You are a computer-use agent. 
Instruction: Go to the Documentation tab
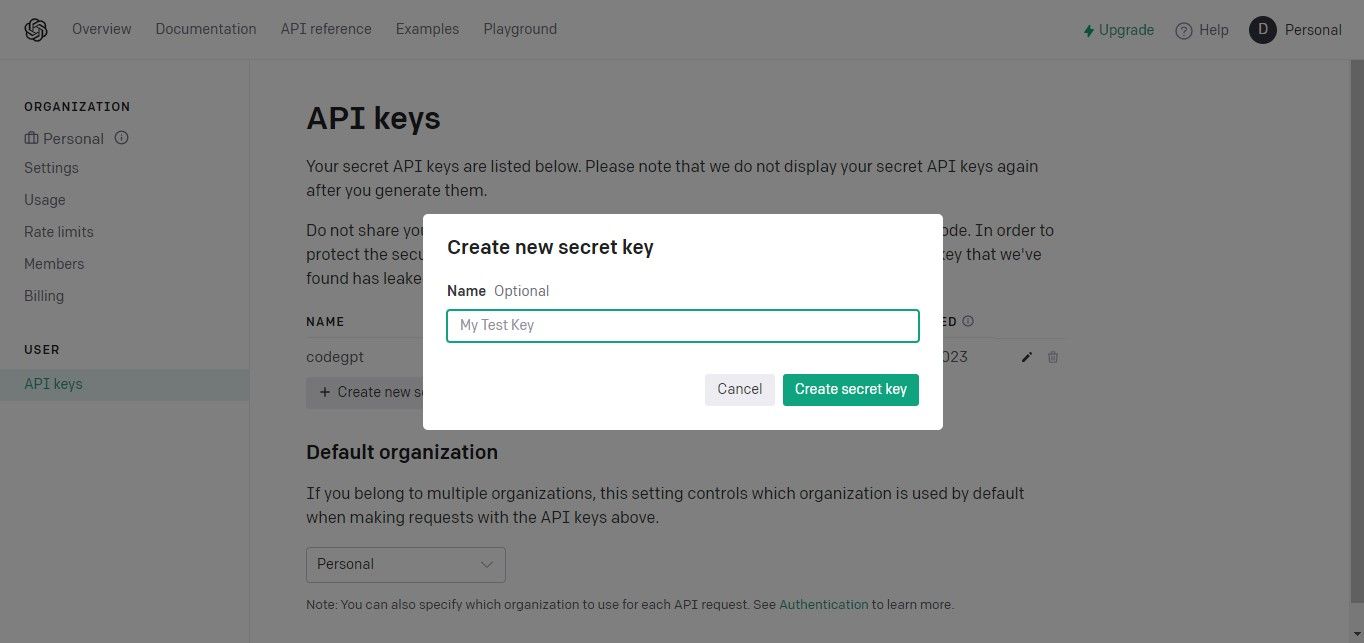click(x=206, y=29)
